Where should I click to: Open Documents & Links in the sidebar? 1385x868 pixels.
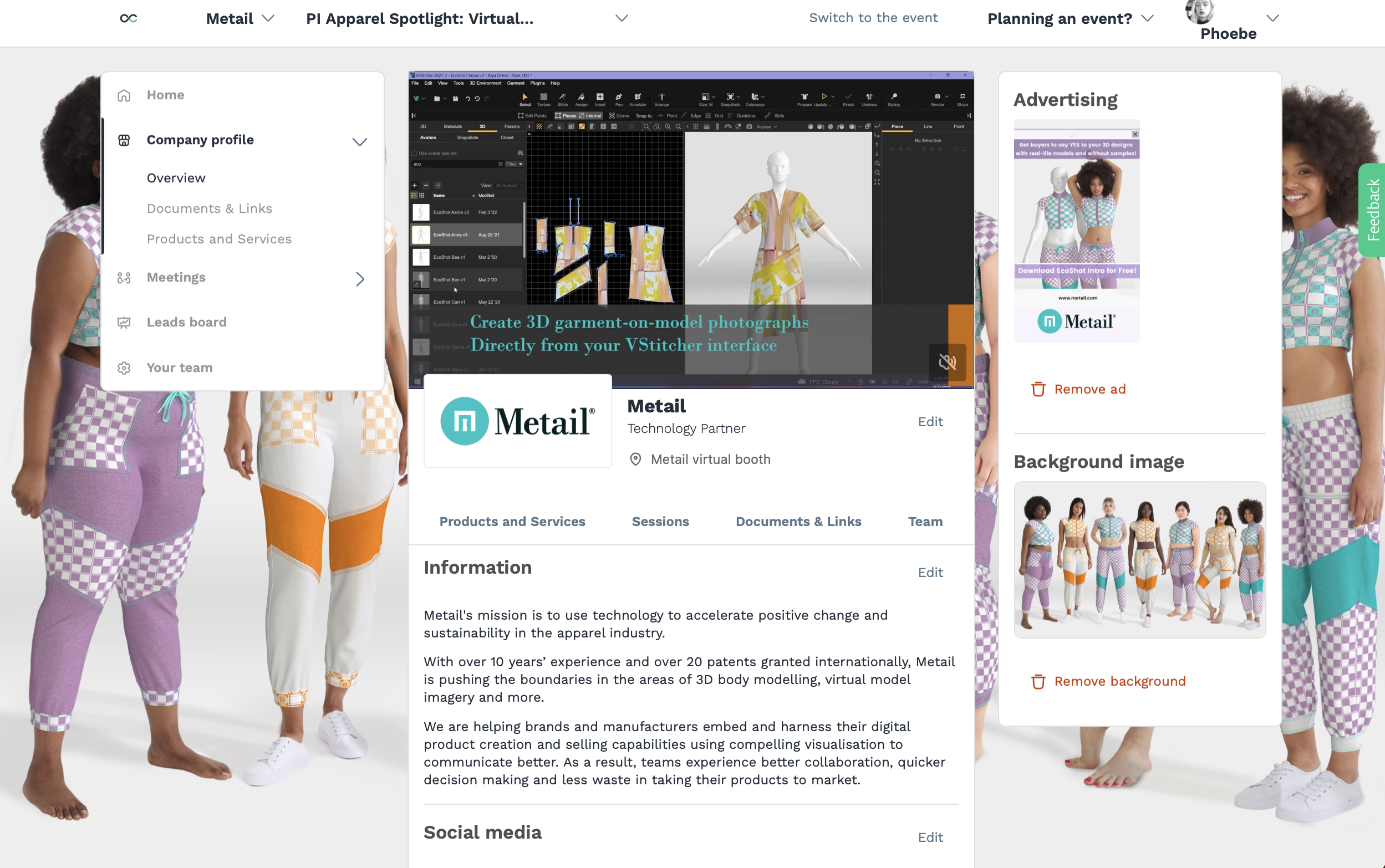click(210, 208)
